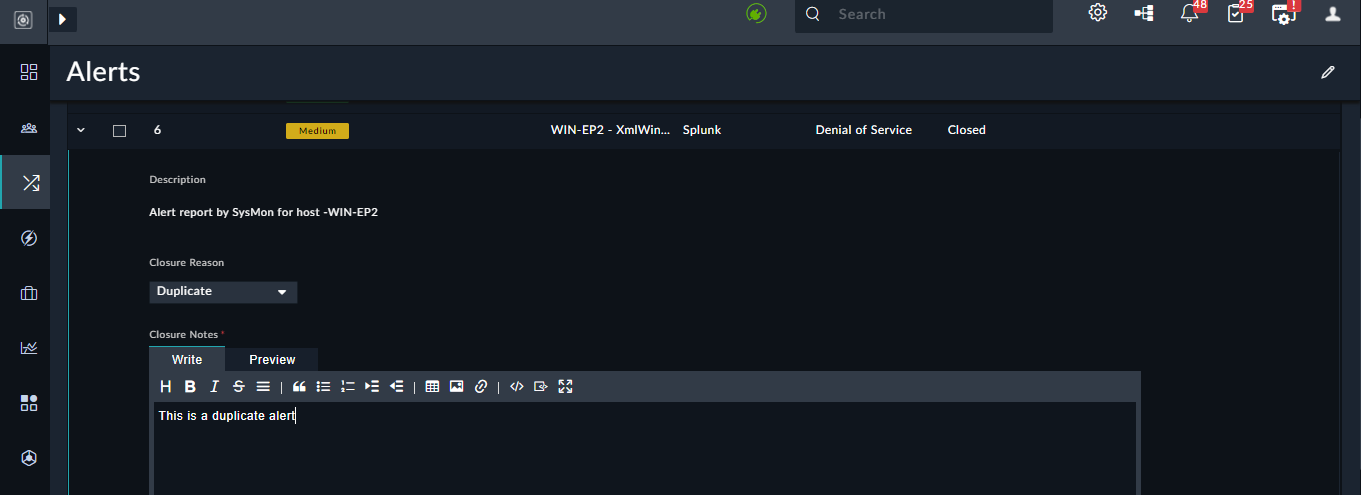Screen dimensions: 1361x495
Task: Insert a block quote
Action: [299, 386]
